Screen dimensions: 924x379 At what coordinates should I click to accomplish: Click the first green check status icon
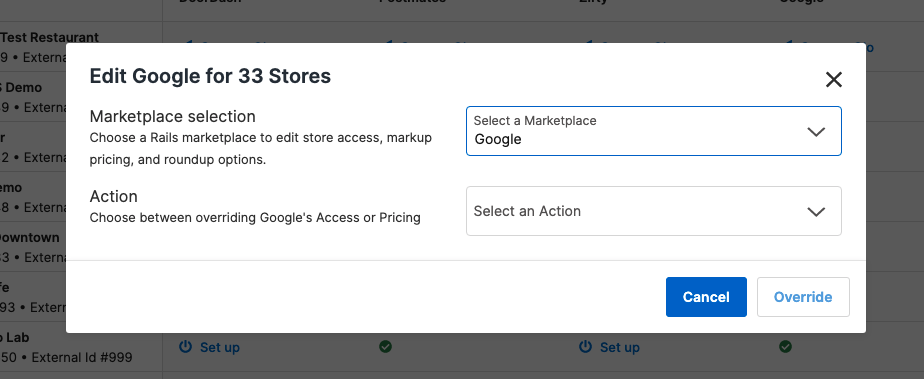point(385,347)
